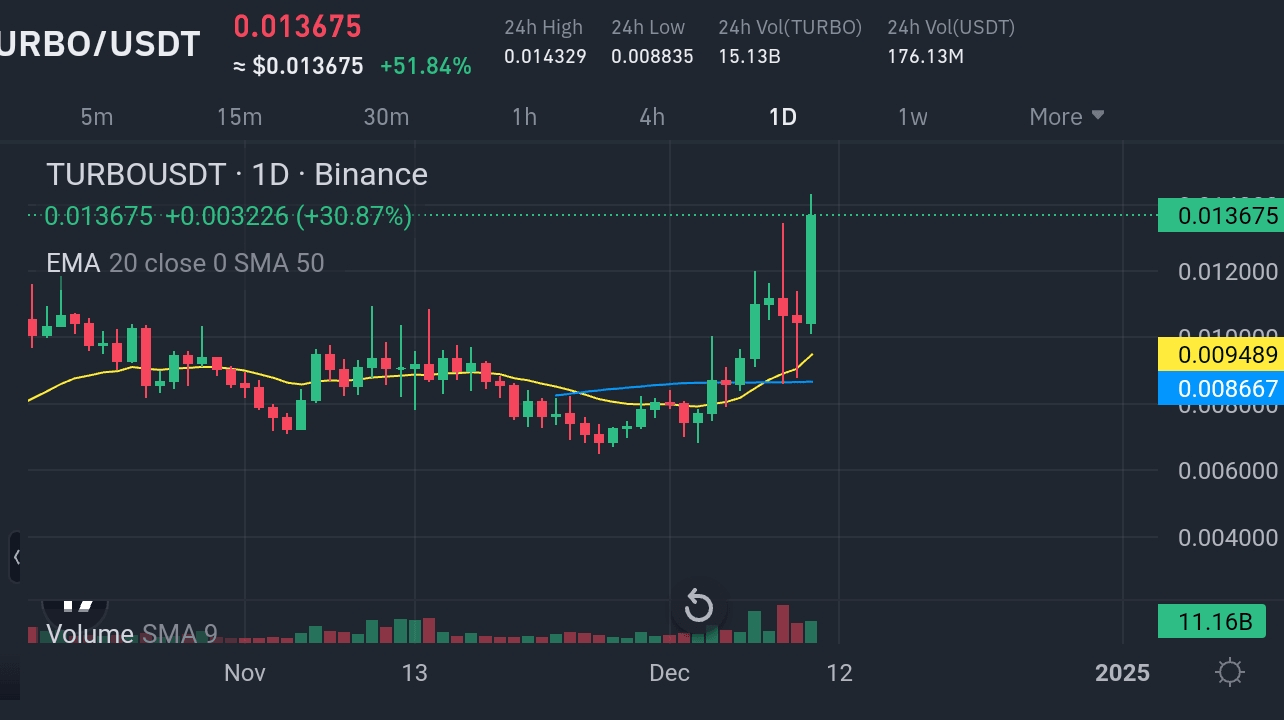Open the 30m chart view
The width and height of the screenshot is (1284, 720).
(386, 117)
